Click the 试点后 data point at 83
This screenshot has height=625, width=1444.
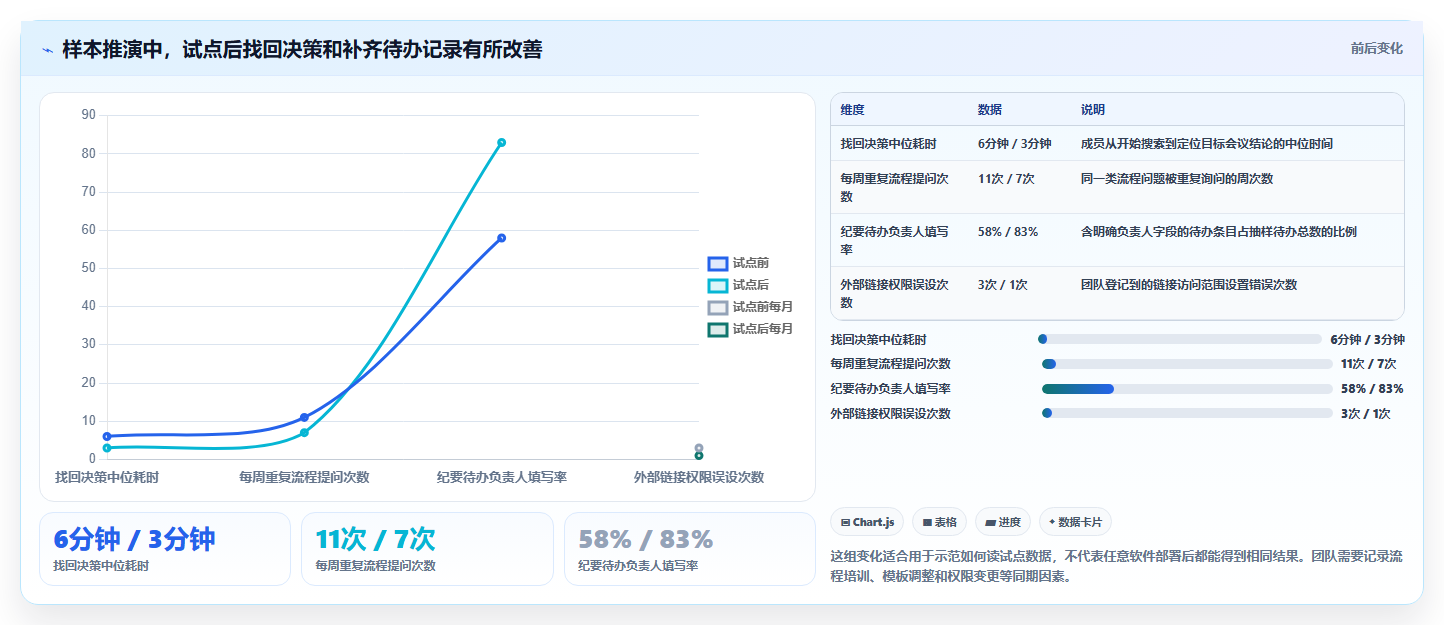[501, 142]
